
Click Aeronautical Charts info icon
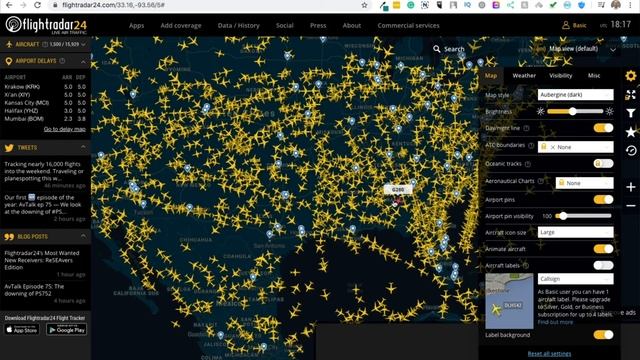[x=541, y=181]
